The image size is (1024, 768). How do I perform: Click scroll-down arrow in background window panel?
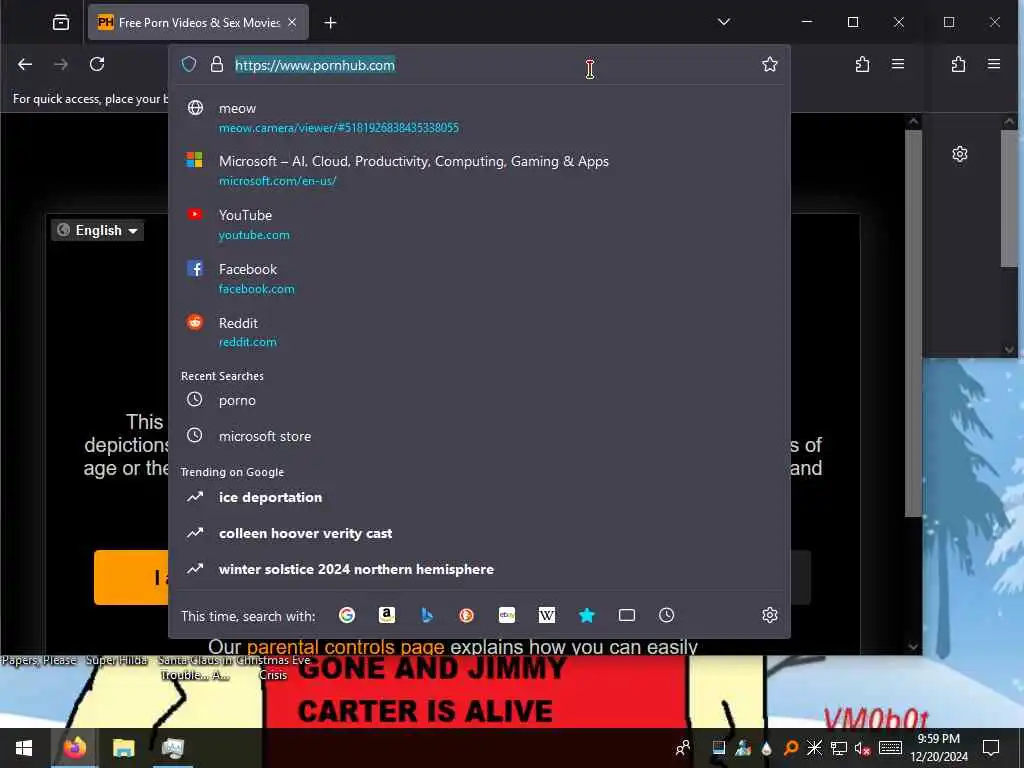coord(1010,349)
